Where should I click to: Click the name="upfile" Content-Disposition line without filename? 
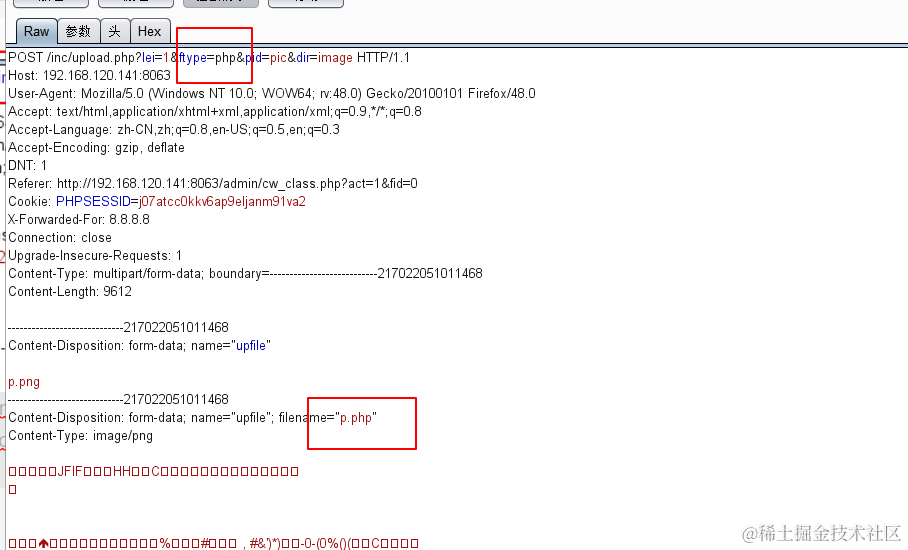pyautogui.click(x=139, y=346)
